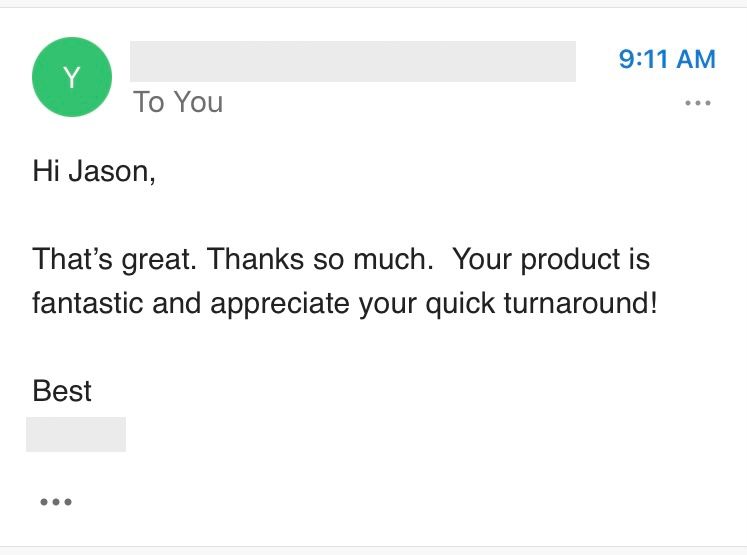Viewport: 747px width, 555px height.
Task: Tap the green Y sender avatar
Action: 72,77
